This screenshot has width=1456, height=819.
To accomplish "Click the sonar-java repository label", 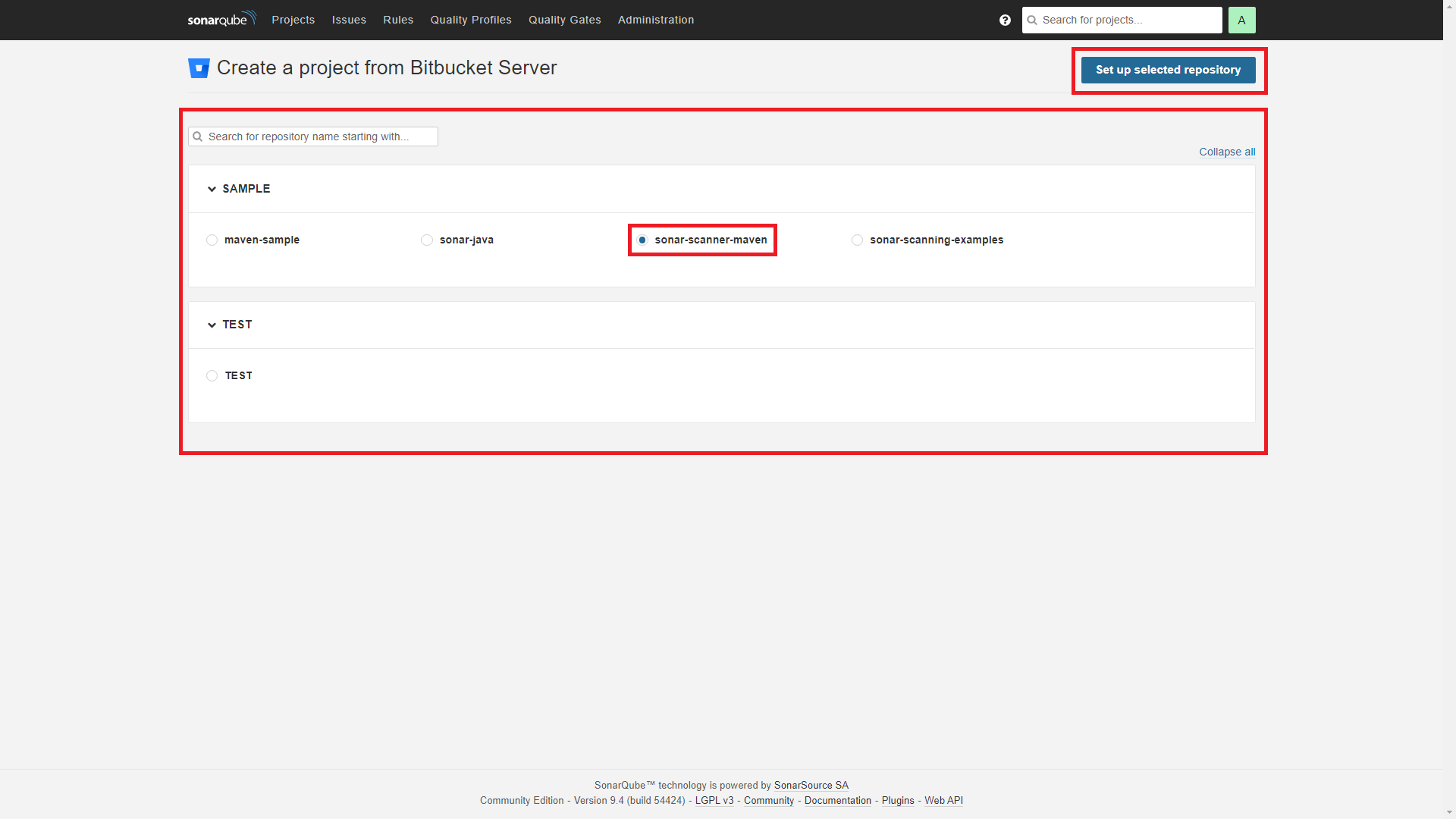I will click(466, 240).
